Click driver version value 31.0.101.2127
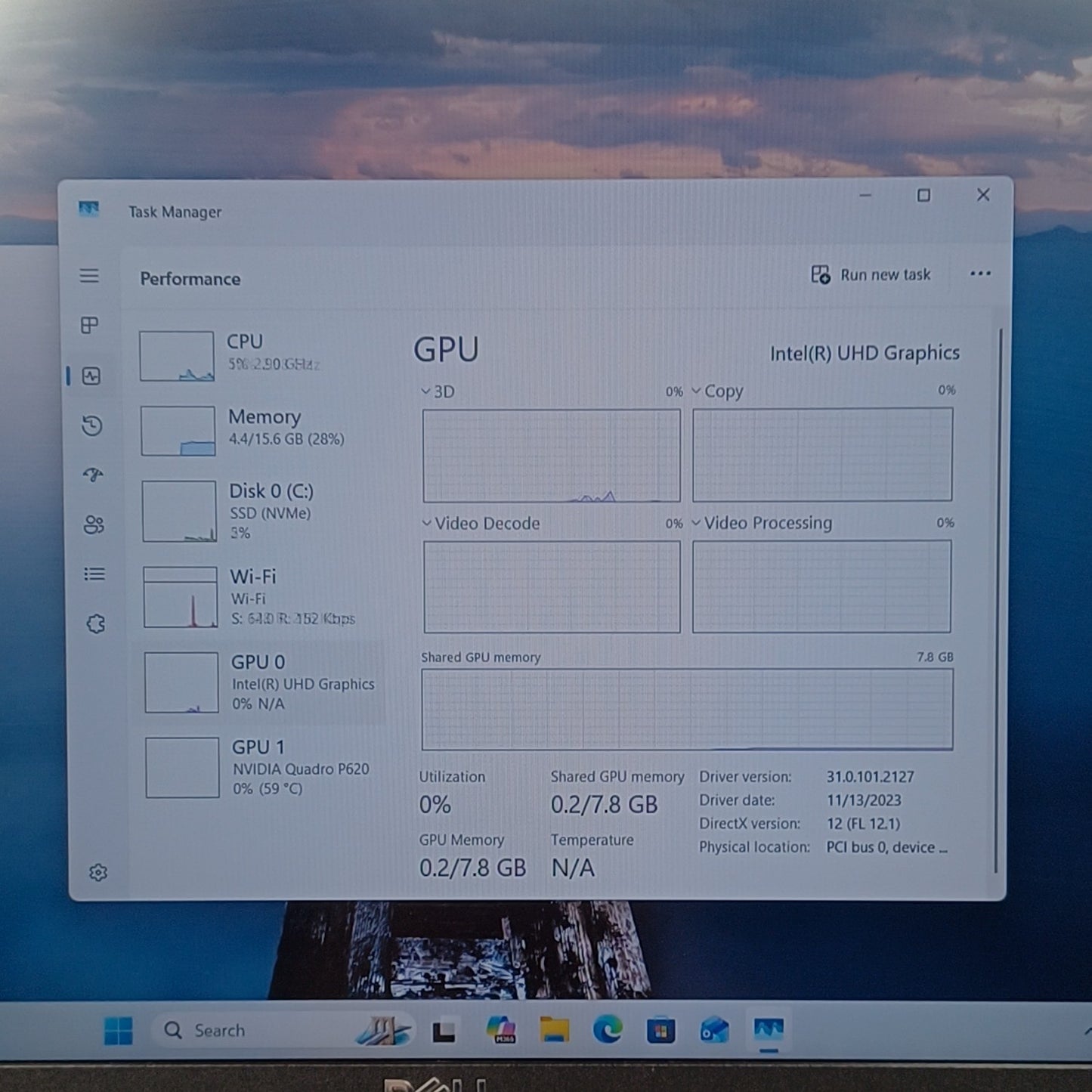This screenshot has height=1092, width=1092. point(870,777)
